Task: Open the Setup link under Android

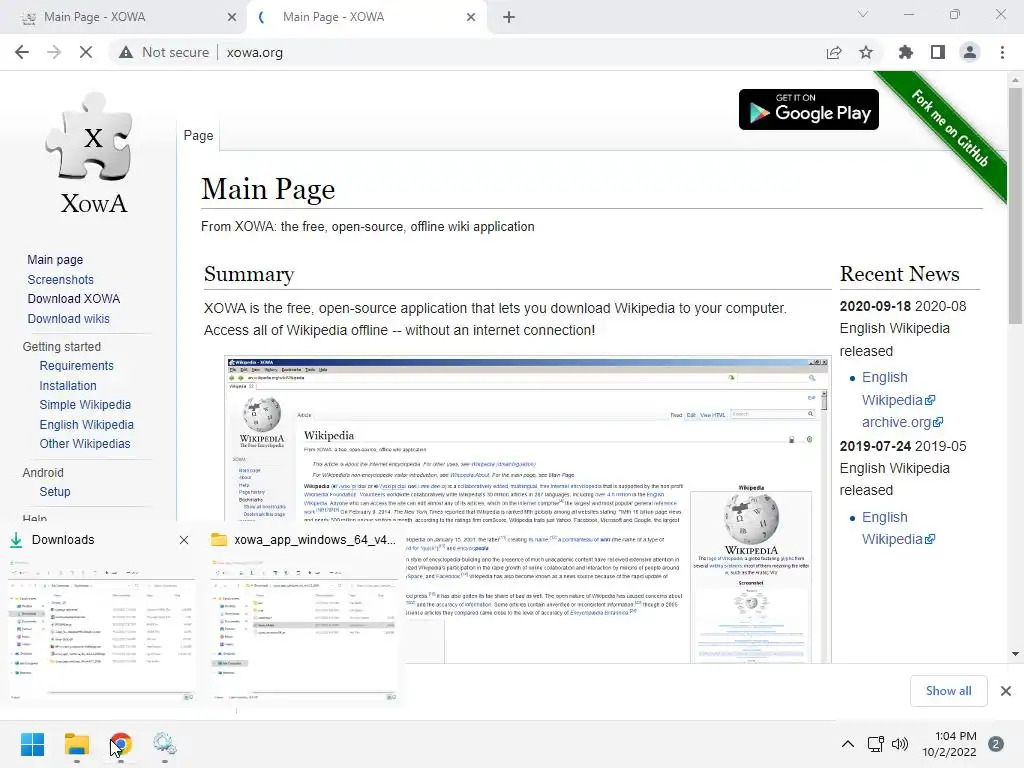Action: (x=55, y=492)
